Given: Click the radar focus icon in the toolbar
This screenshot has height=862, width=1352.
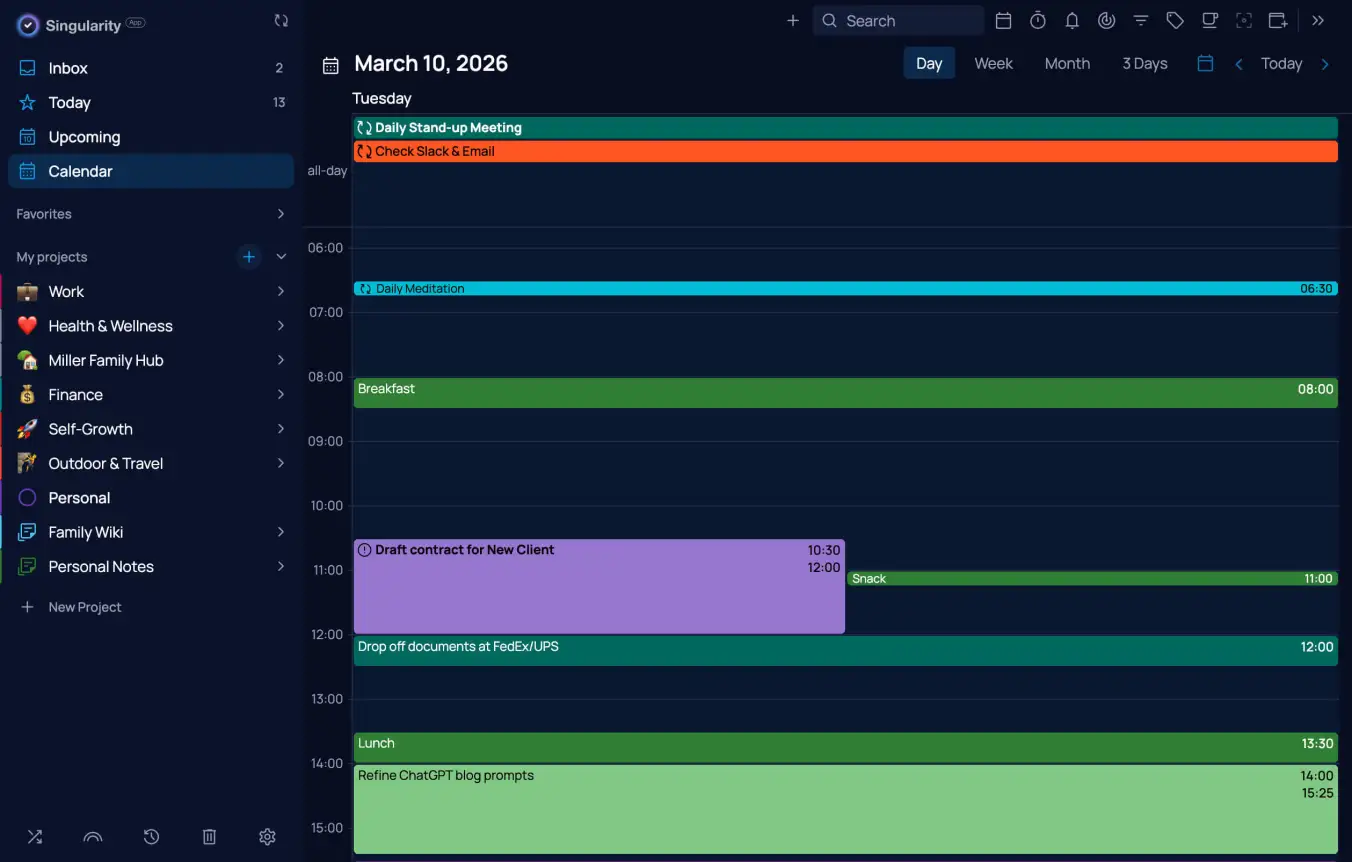Looking at the screenshot, I should pos(1106,21).
